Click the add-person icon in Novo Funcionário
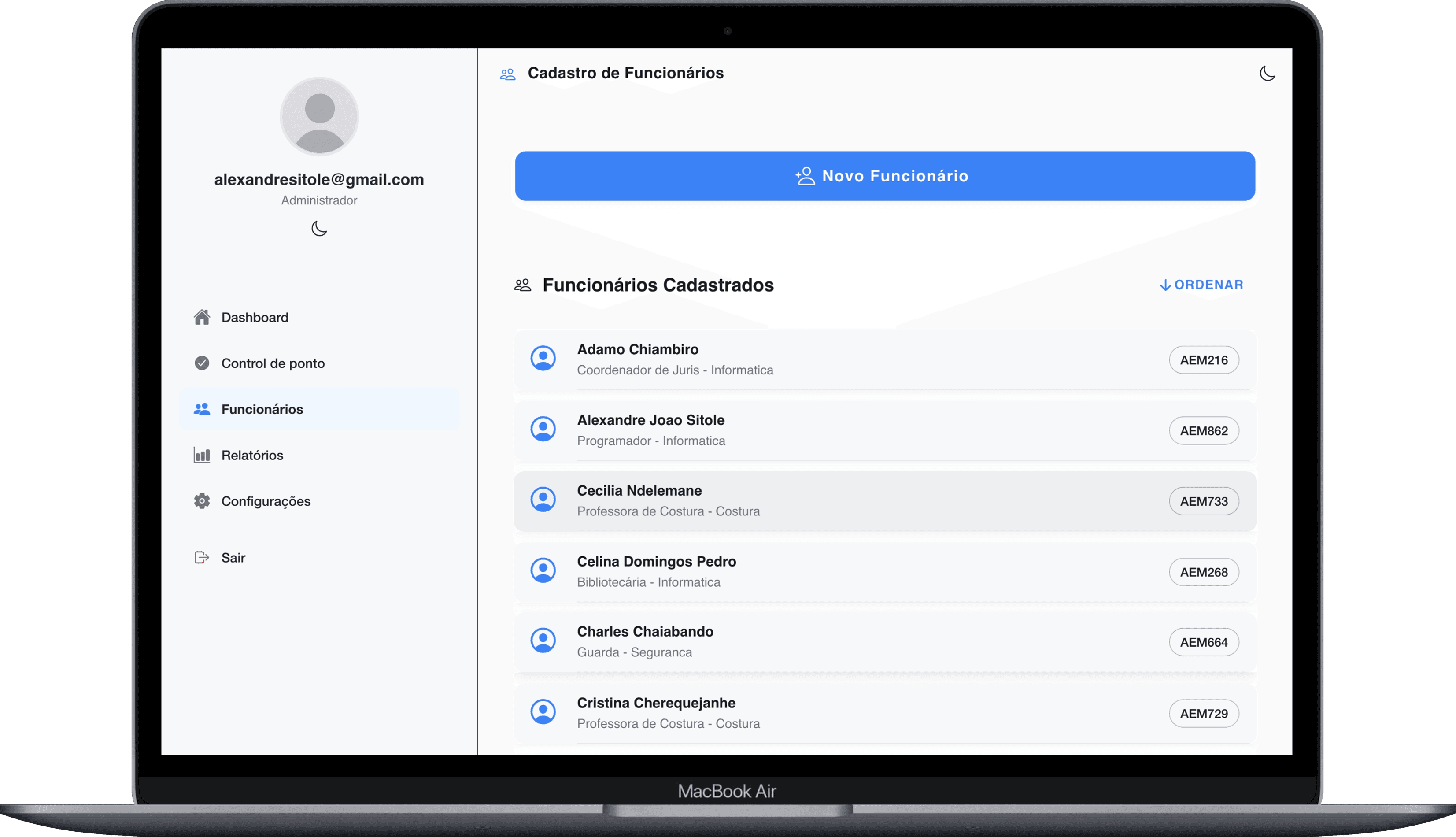 point(805,176)
